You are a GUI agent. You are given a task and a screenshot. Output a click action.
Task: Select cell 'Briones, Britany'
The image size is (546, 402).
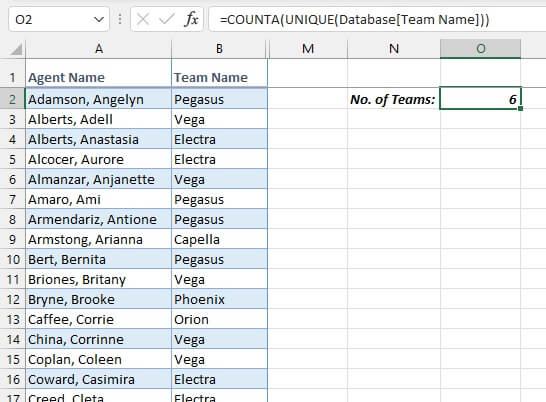coord(99,279)
